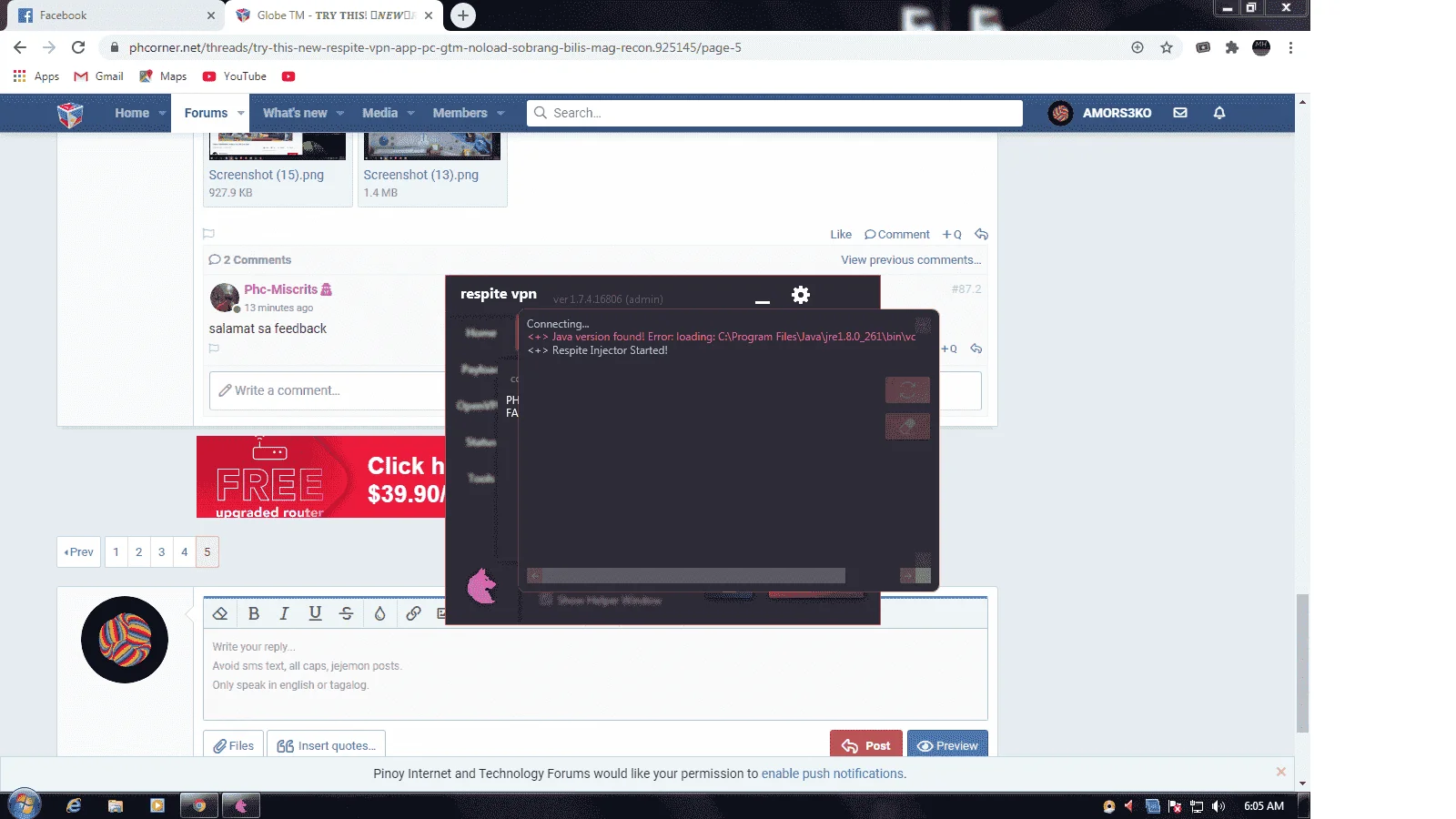1456x819 pixels.
Task: Click enable push notifications link
Action: (834, 773)
